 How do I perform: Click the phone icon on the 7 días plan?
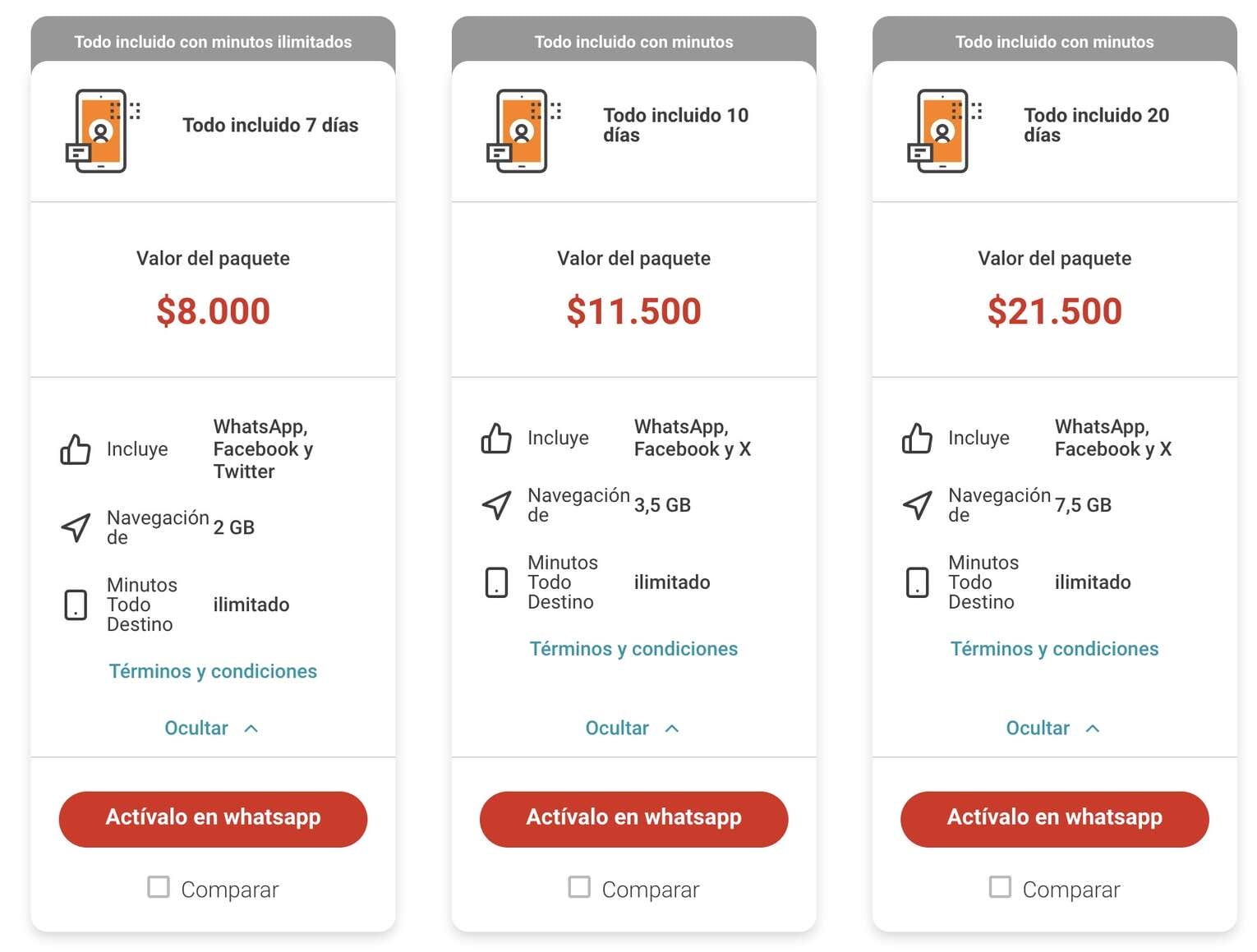pyautogui.click(x=102, y=131)
